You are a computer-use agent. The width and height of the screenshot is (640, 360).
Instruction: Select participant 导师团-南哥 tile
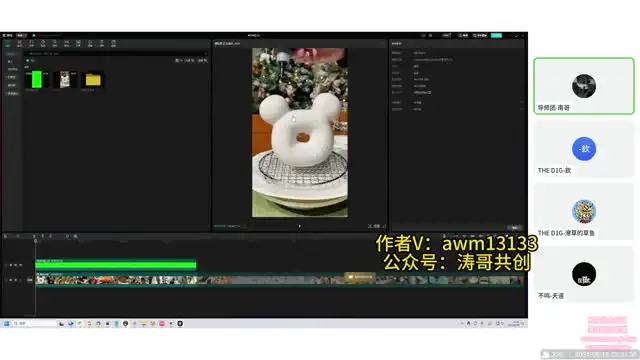tap(584, 86)
